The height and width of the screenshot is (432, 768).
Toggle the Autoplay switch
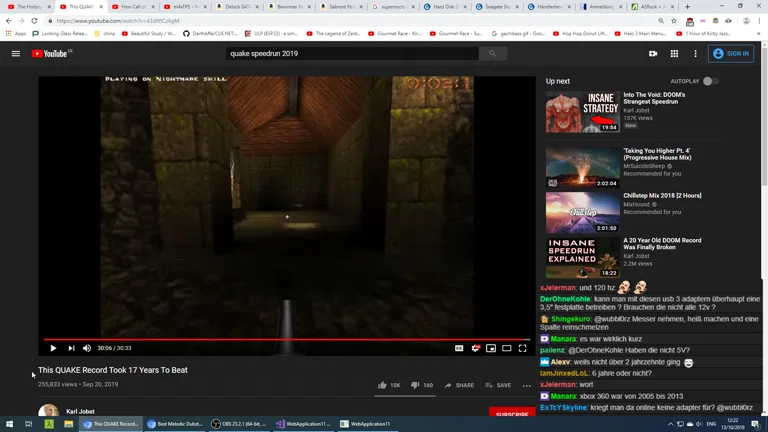click(x=711, y=81)
